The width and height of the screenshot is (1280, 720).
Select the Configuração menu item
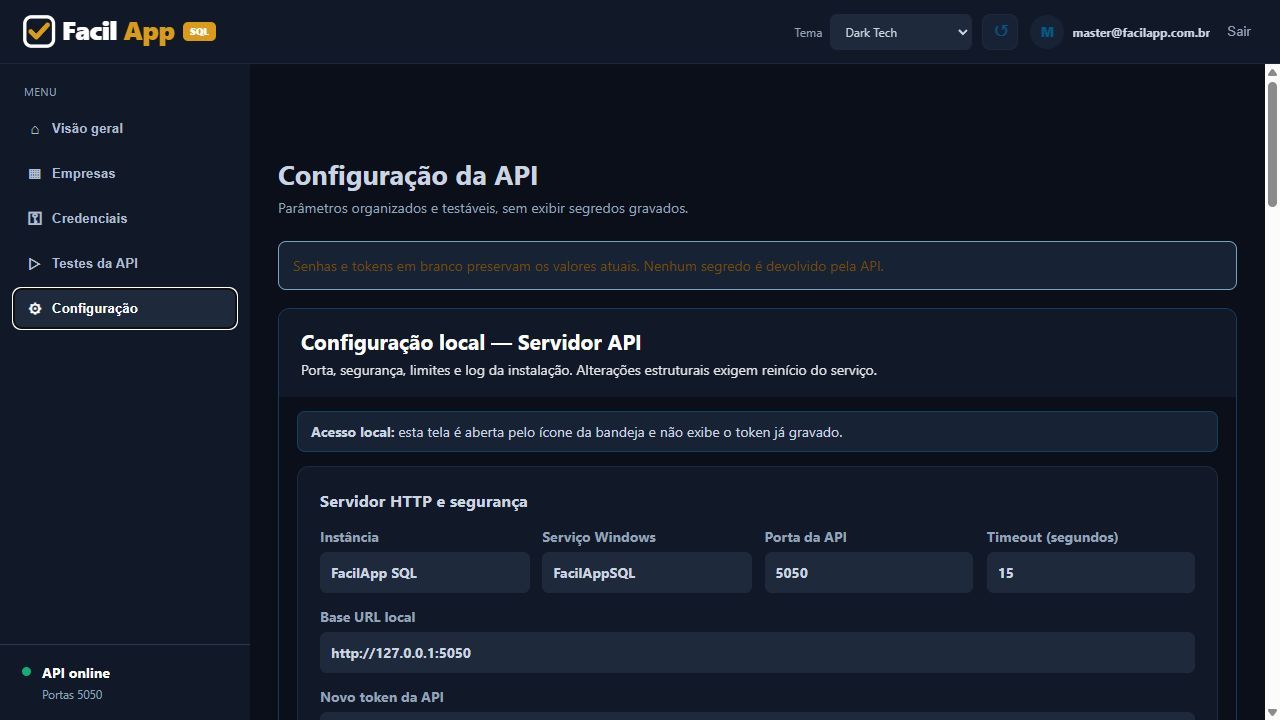pyautogui.click(x=125, y=309)
